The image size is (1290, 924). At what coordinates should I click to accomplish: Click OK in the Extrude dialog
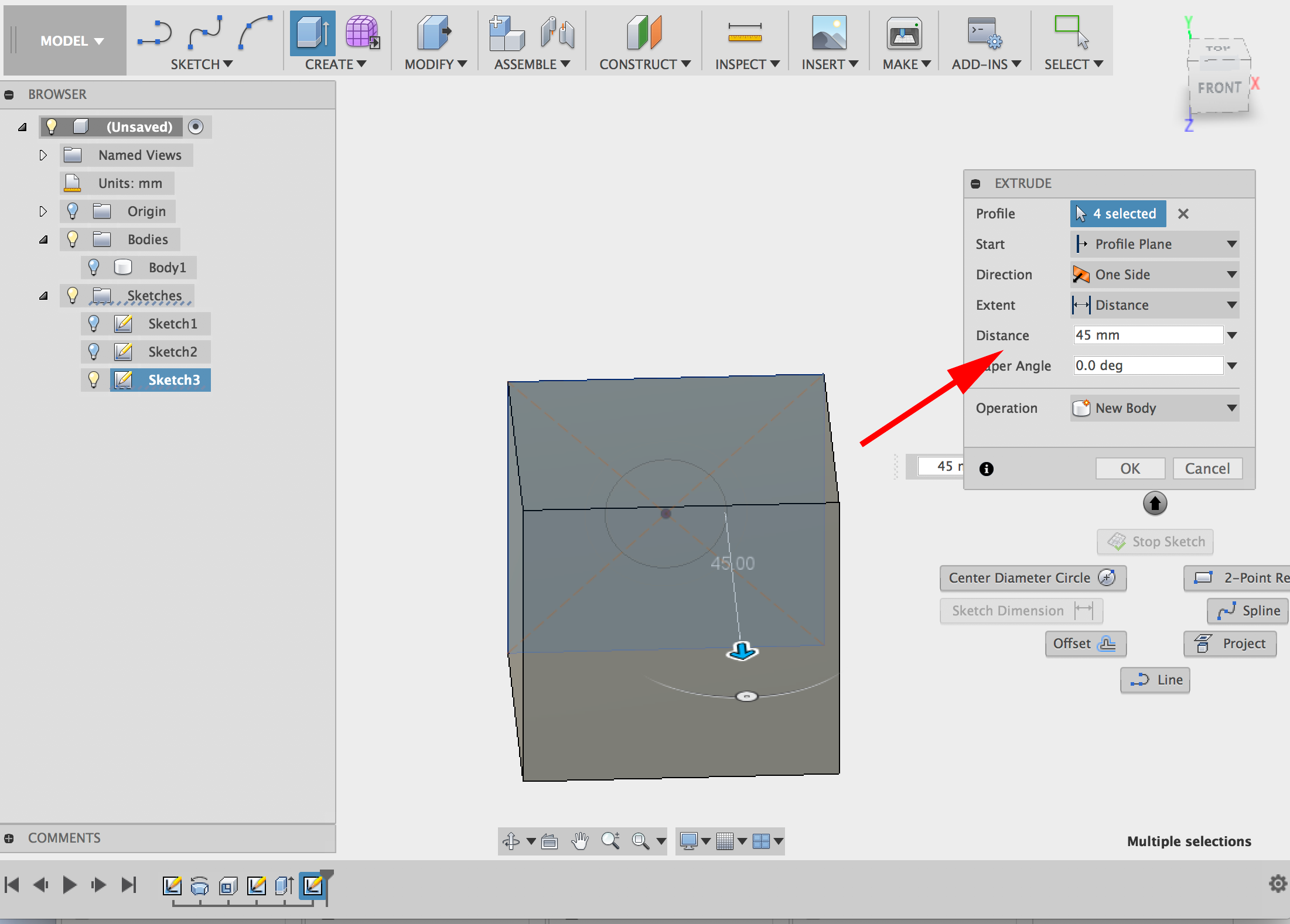pos(1130,468)
